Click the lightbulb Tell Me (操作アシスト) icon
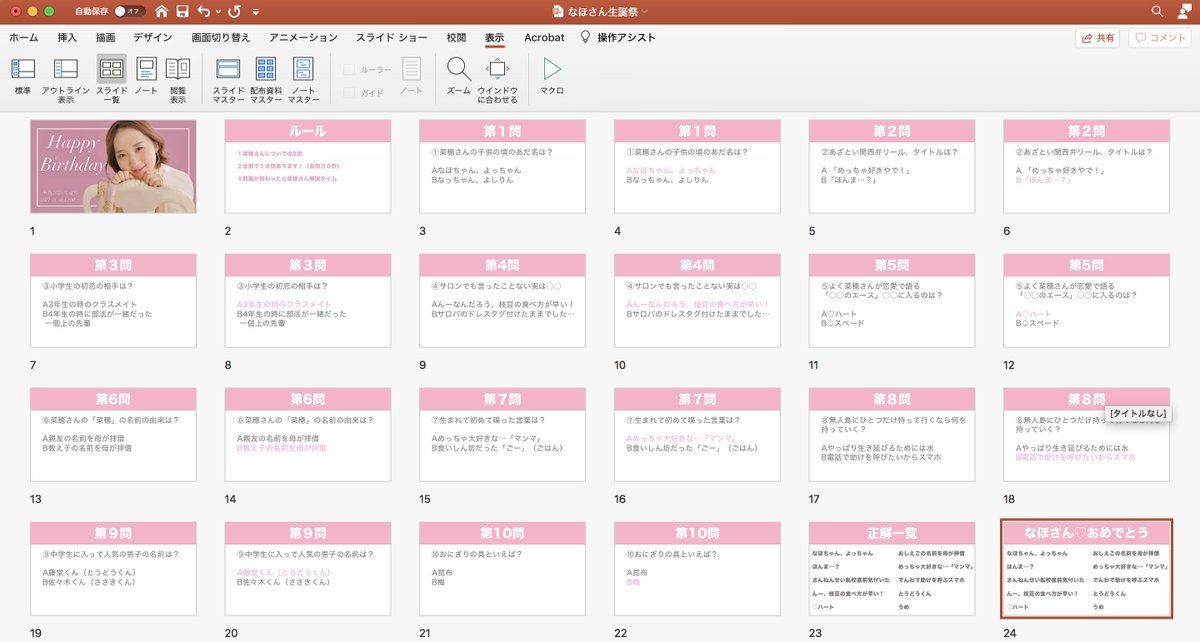Viewport: 1200px width, 642px height. tap(585, 38)
